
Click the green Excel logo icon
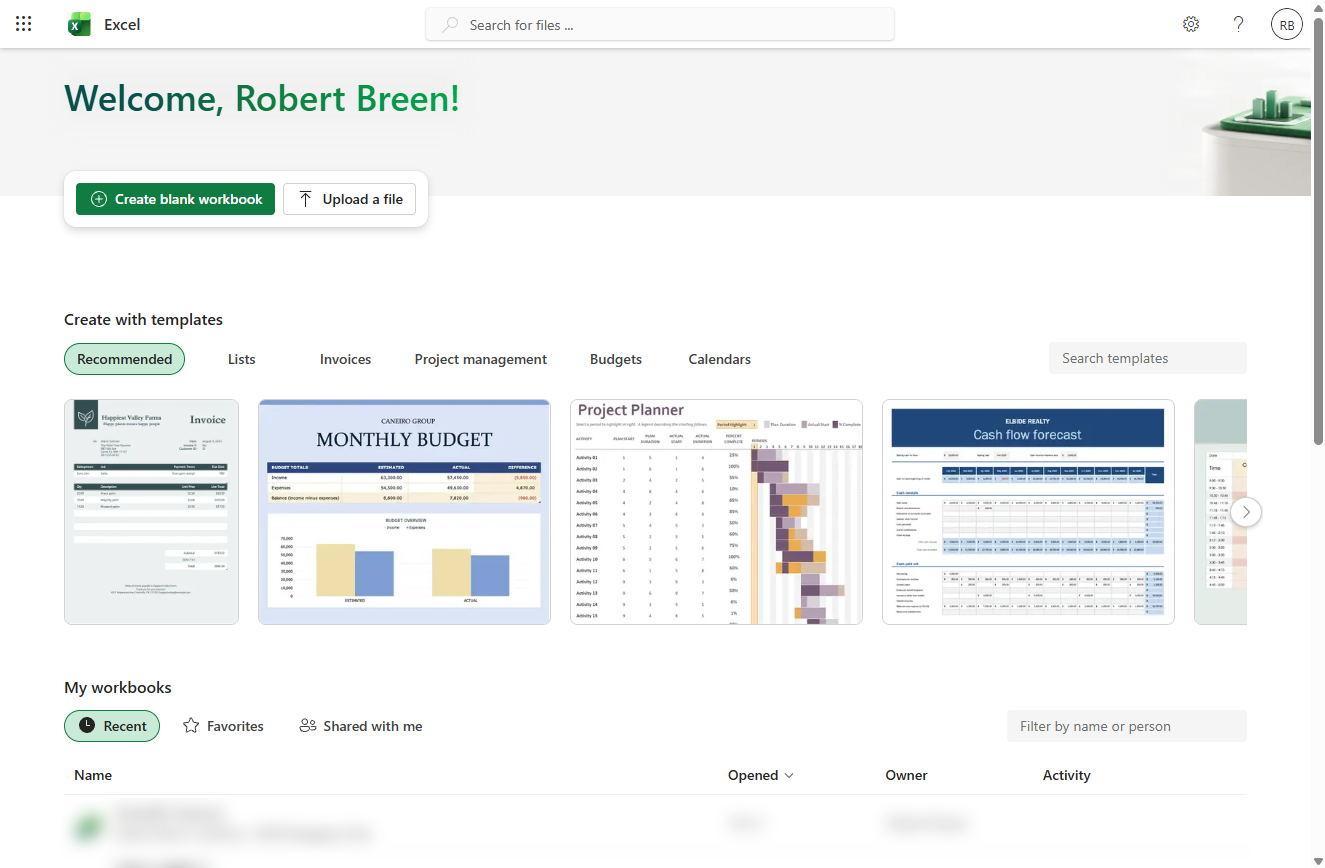click(x=79, y=25)
